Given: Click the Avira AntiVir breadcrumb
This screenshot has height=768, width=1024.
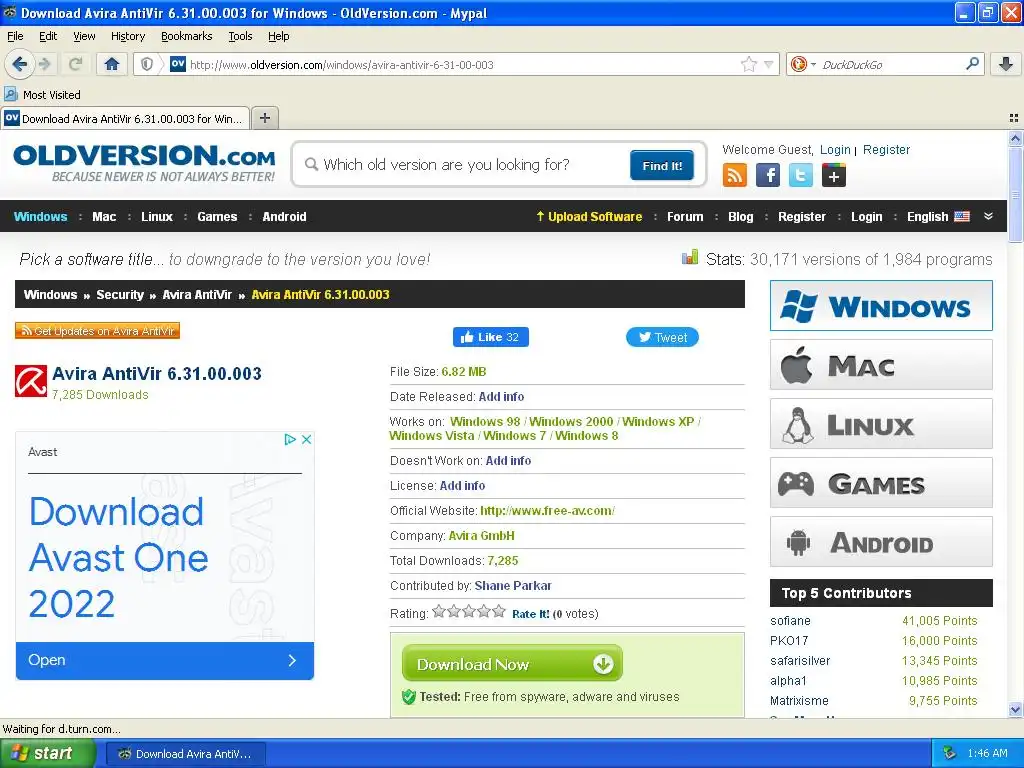Looking at the screenshot, I should (197, 295).
